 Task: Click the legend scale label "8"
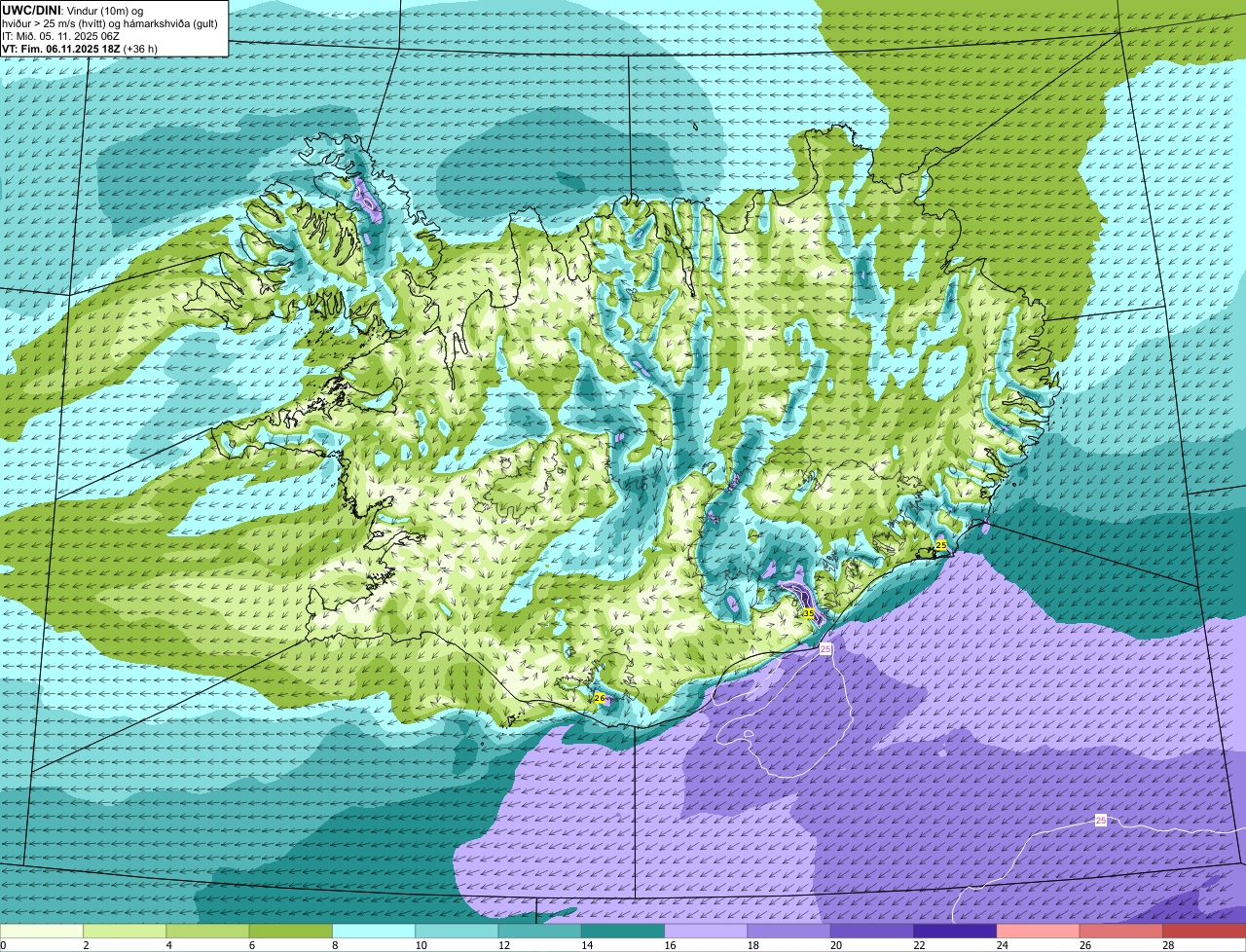click(x=335, y=945)
